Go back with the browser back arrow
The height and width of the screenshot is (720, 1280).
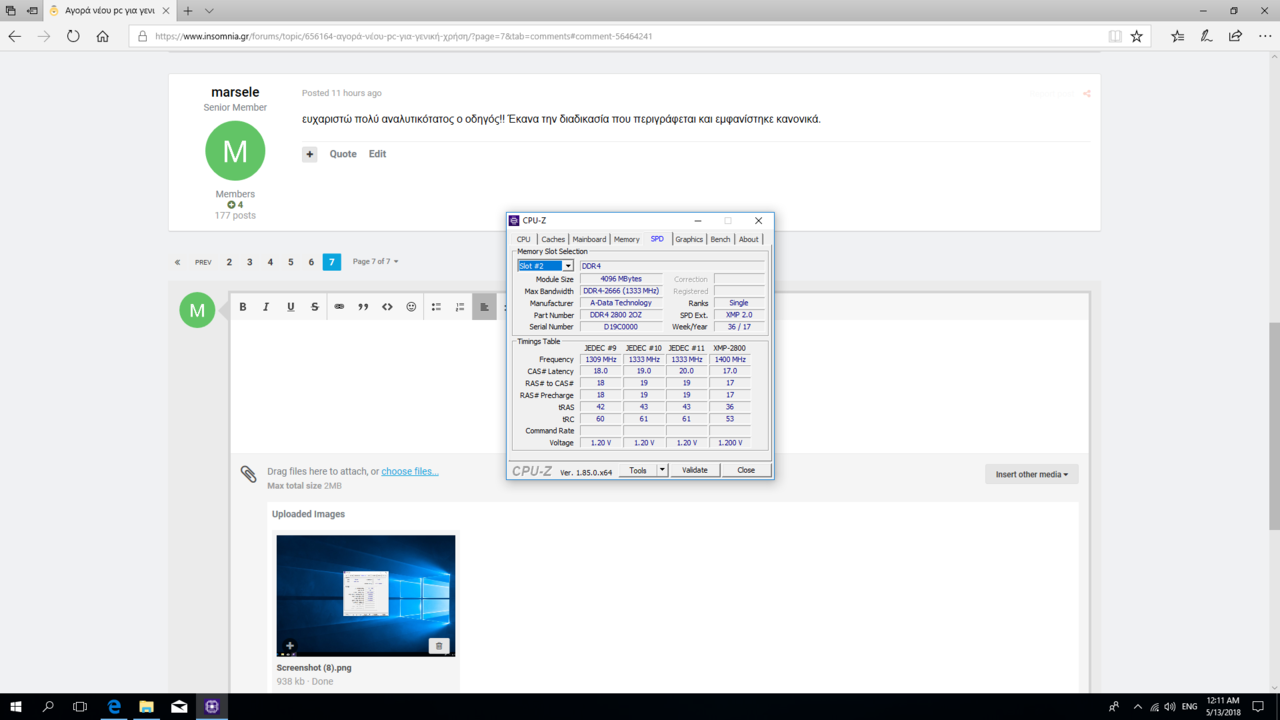(x=15, y=36)
